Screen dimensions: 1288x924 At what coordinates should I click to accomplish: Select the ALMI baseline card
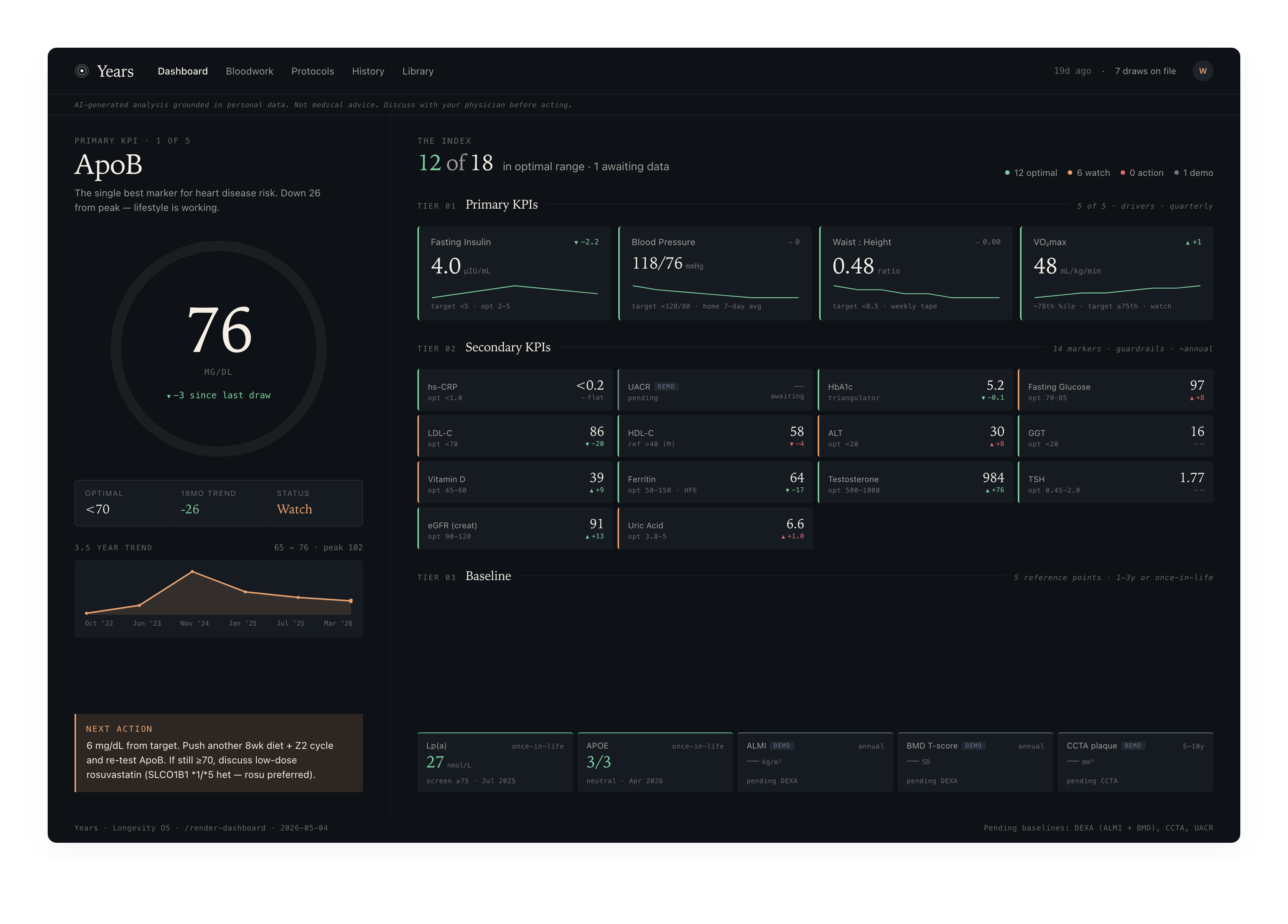click(815, 762)
